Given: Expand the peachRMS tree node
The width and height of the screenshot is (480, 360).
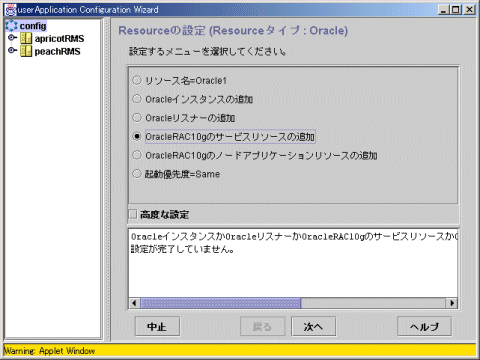Looking at the screenshot, I should click(12, 50).
